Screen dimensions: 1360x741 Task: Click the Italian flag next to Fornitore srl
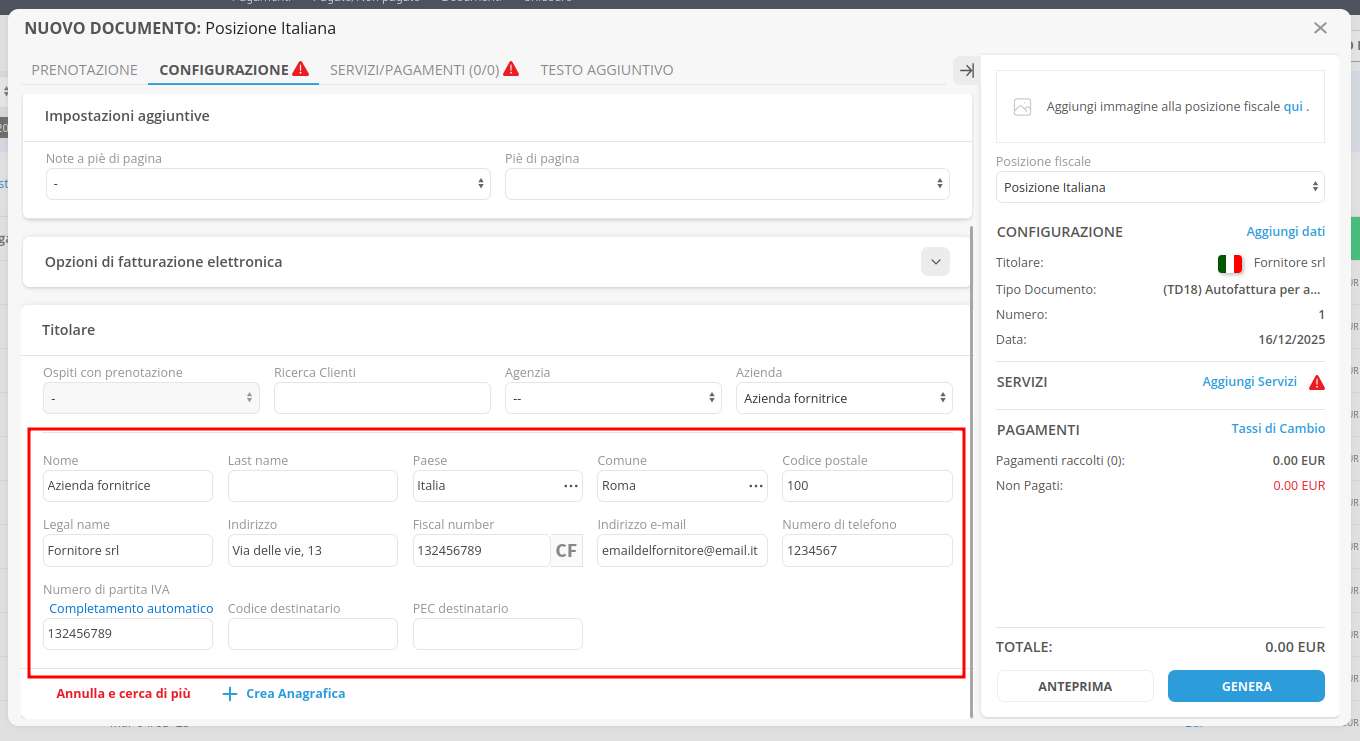pyautogui.click(x=1229, y=263)
